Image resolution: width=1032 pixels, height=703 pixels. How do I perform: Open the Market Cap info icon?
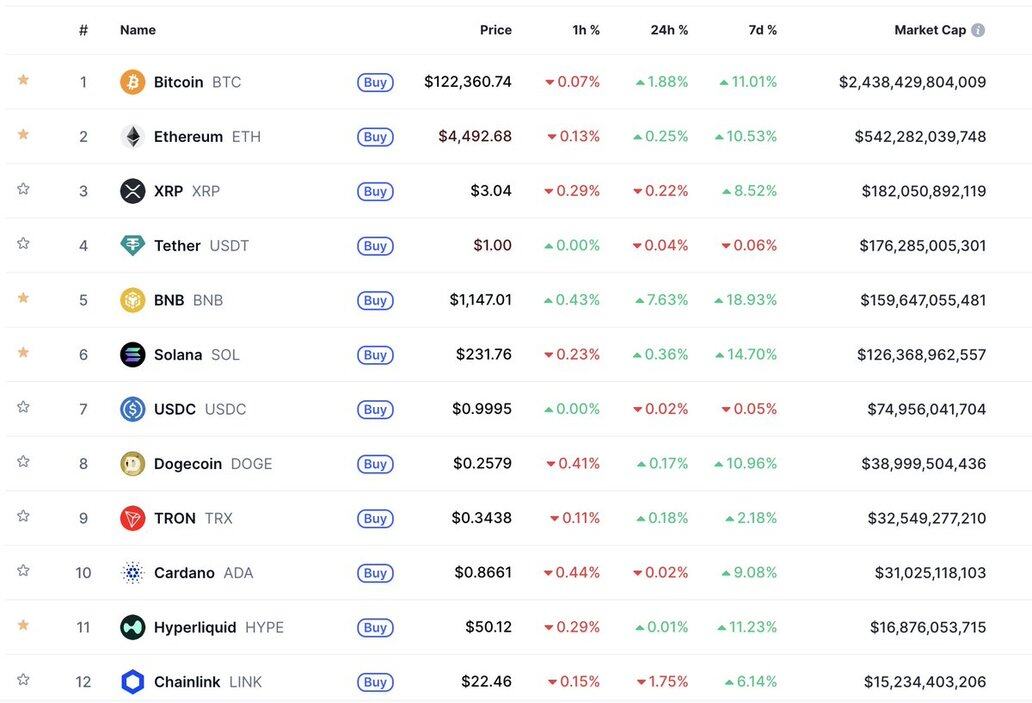click(978, 30)
